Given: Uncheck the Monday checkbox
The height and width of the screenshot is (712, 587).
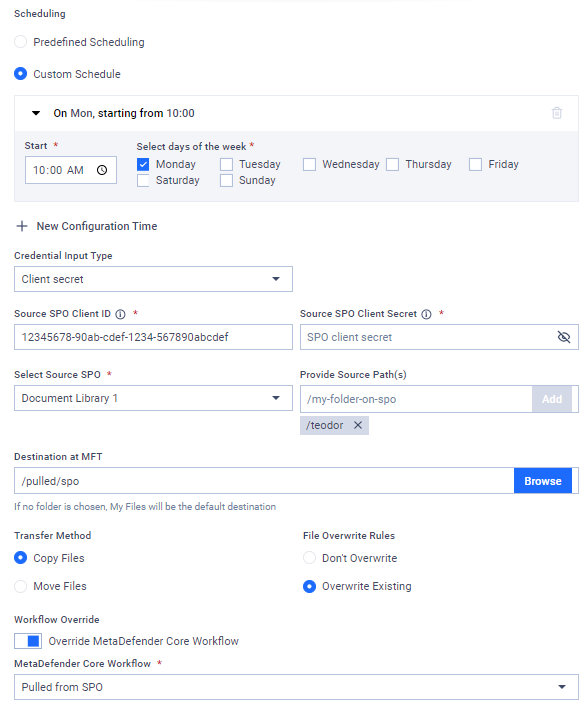Looking at the screenshot, I should pyautogui.click(x=143, y=164).
